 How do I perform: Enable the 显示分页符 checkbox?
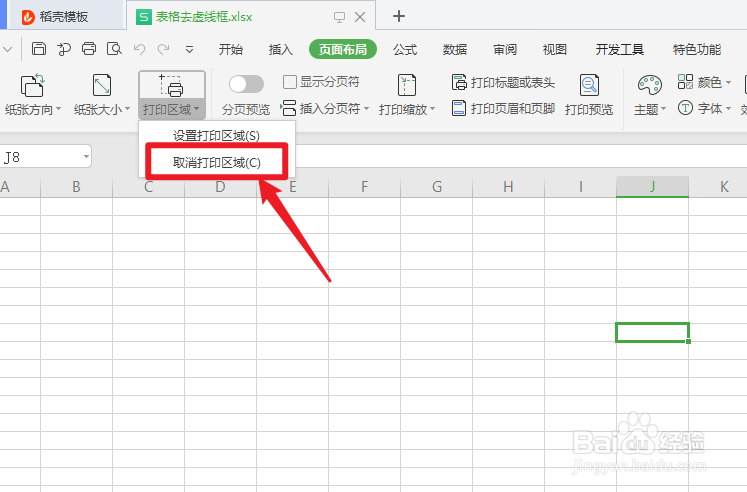point(290,82)
